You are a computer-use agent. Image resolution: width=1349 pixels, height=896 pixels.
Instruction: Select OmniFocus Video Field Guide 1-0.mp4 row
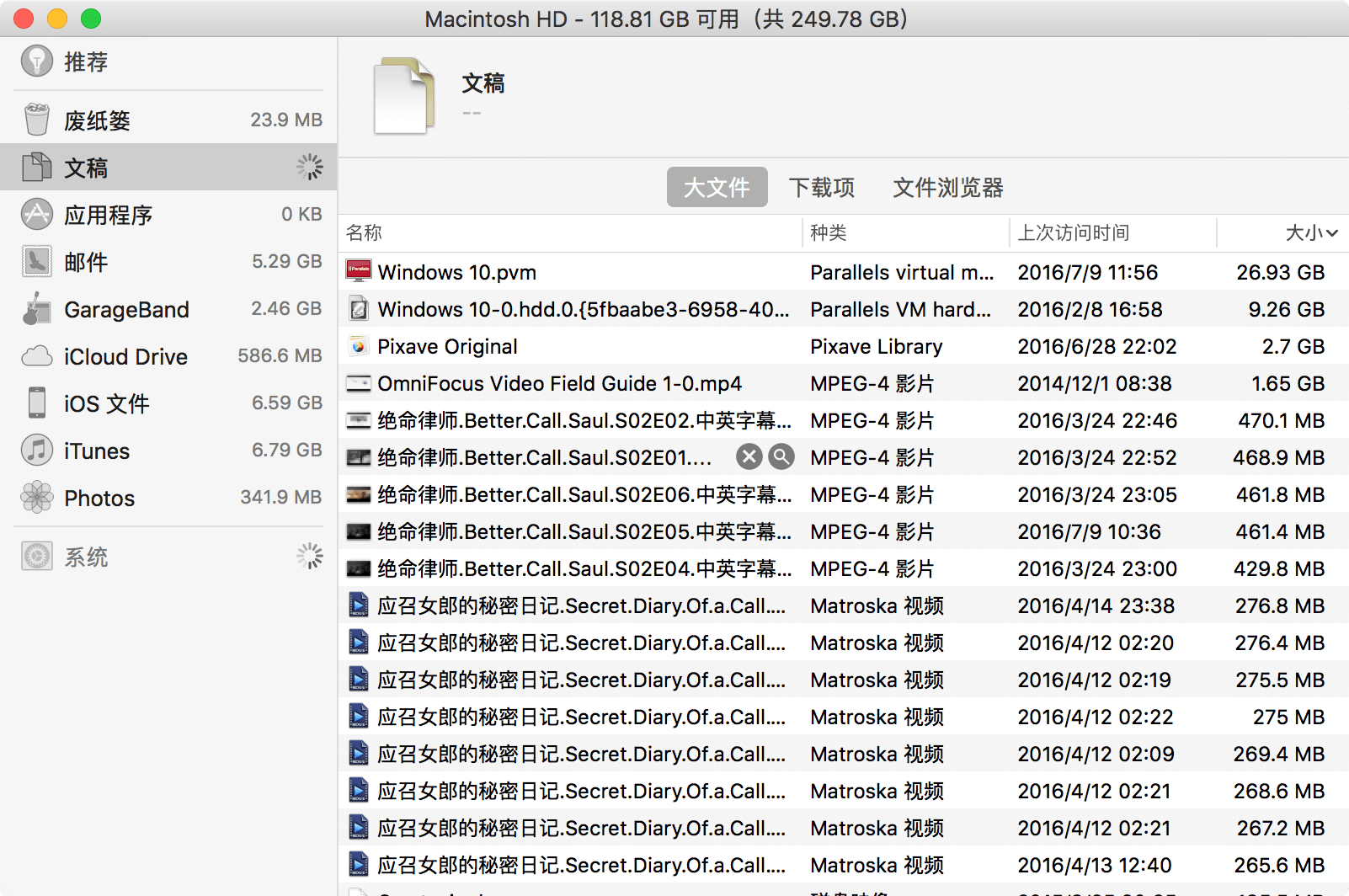(x=844, y=383)
